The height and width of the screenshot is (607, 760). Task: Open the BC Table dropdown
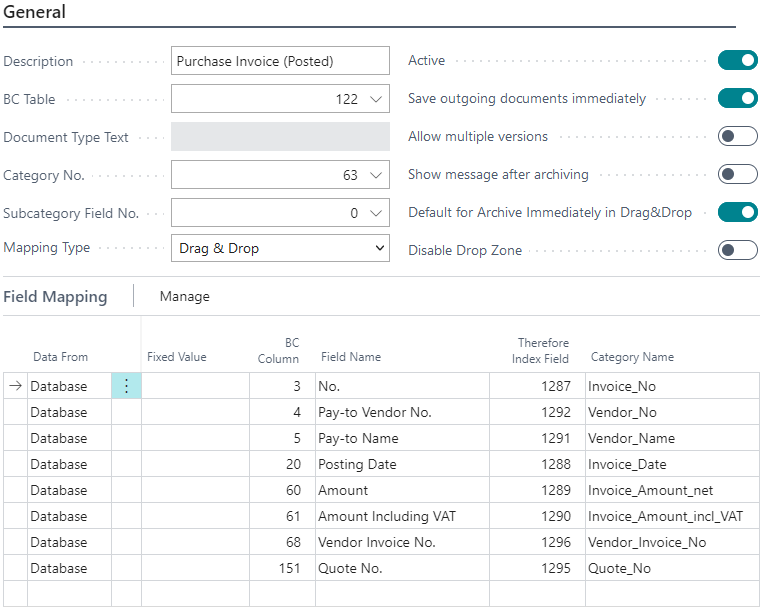[376, 99]
